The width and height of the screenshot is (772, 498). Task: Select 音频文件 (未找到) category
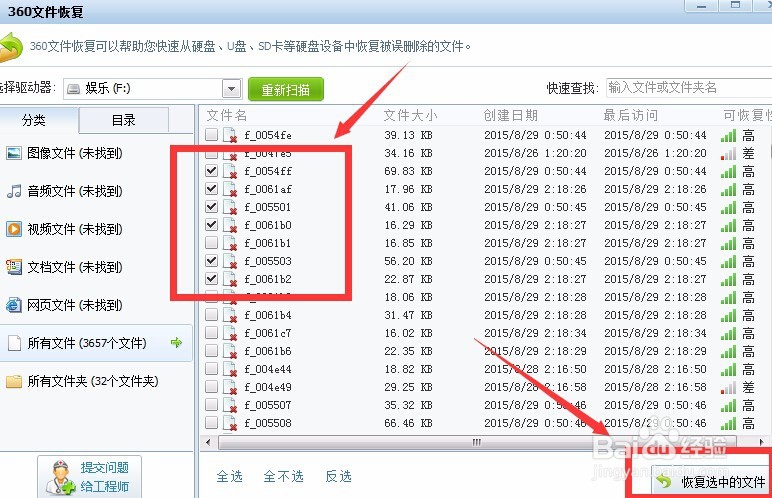point(96,191)
